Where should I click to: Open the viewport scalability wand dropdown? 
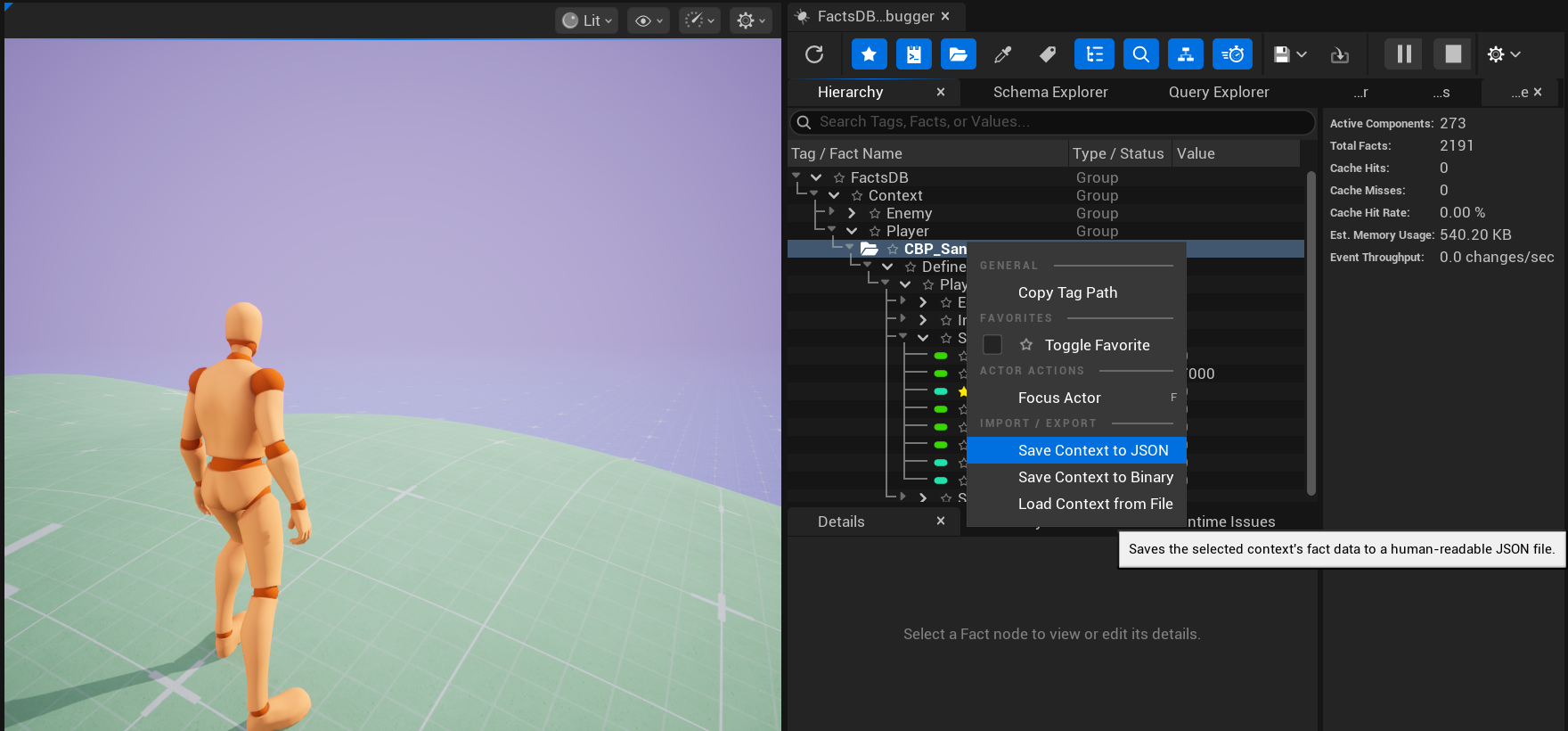click(699, 21)
